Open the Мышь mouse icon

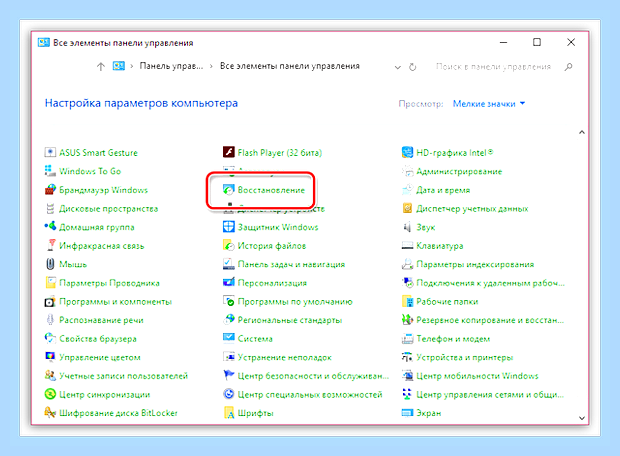coord(50,264)
